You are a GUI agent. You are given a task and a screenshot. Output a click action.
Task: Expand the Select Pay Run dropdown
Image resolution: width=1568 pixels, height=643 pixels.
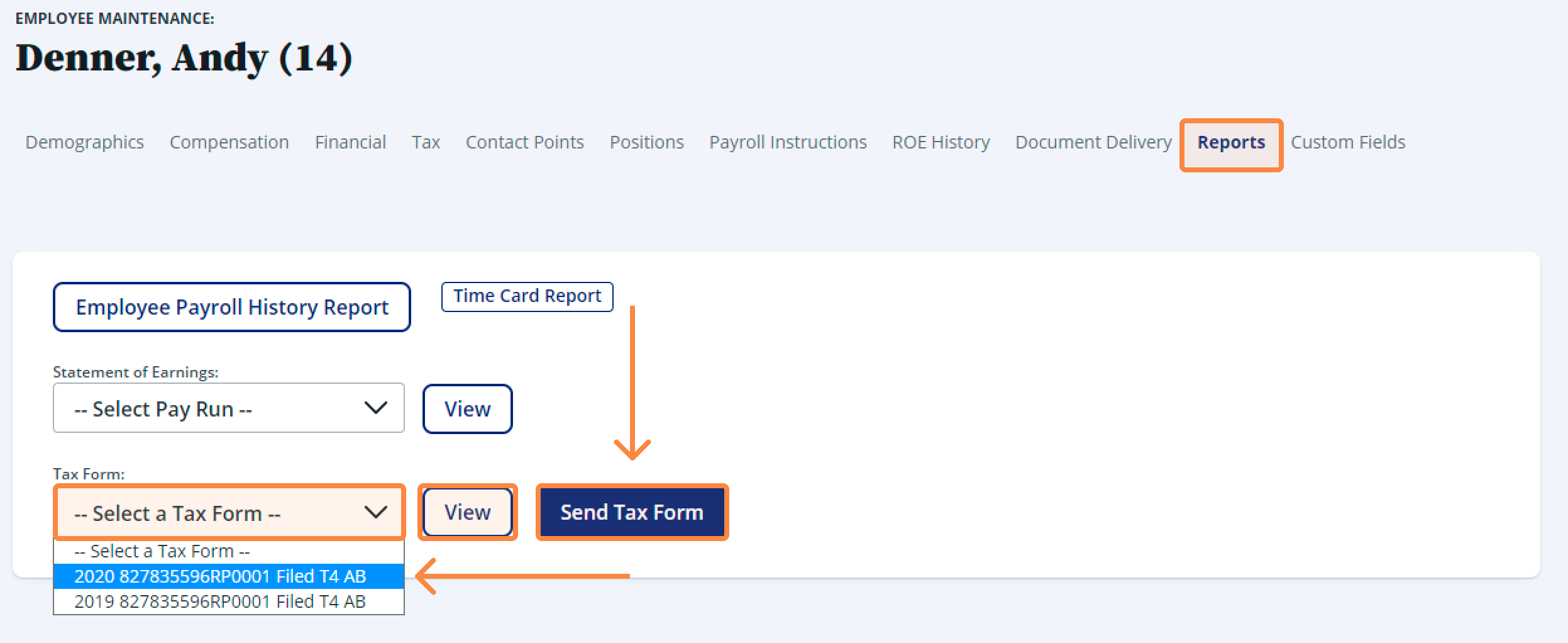[x=229, y=408]
